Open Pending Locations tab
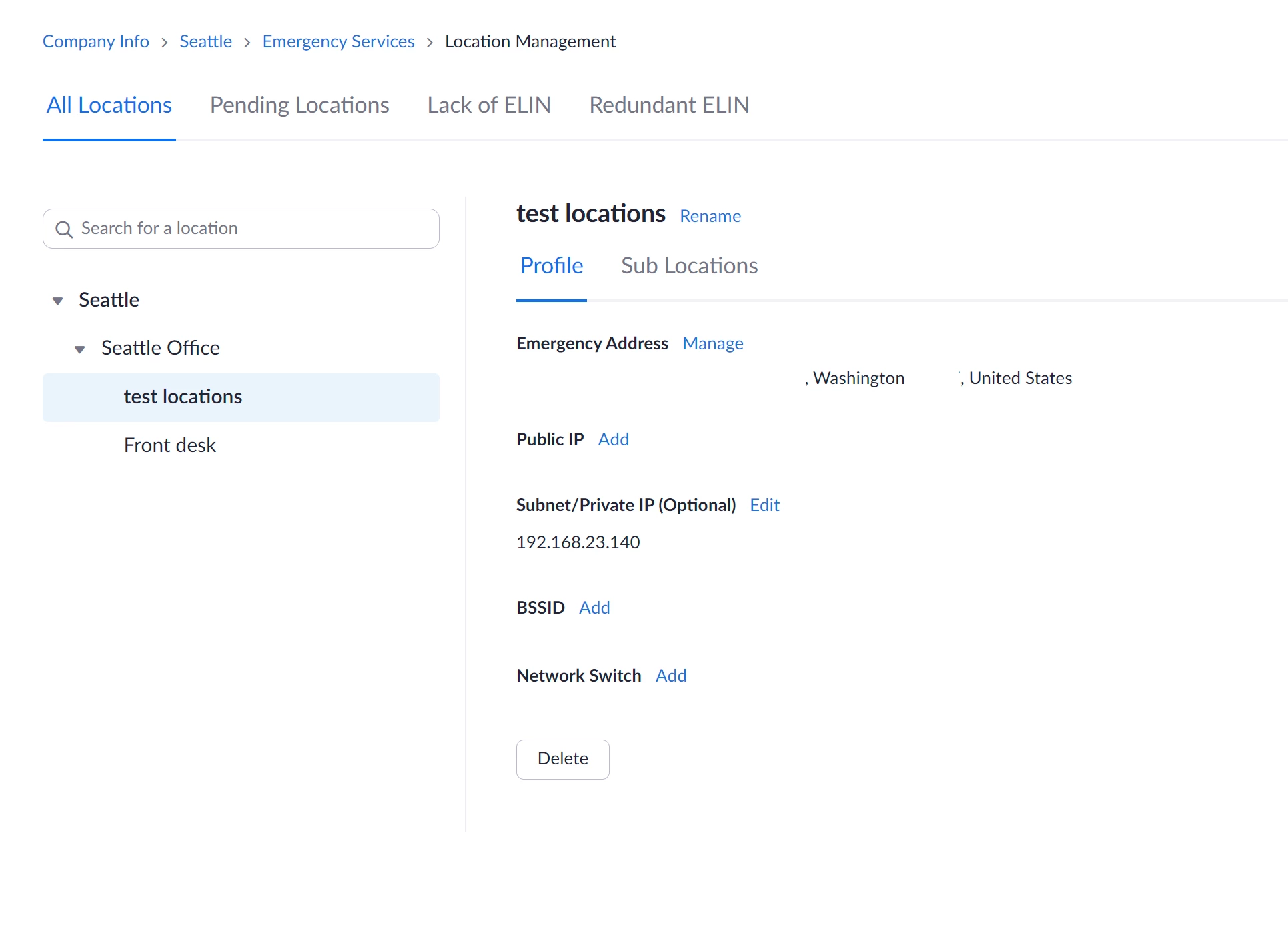The width and height of the screenshot is (1288, 931). click(x=299, y=105)
